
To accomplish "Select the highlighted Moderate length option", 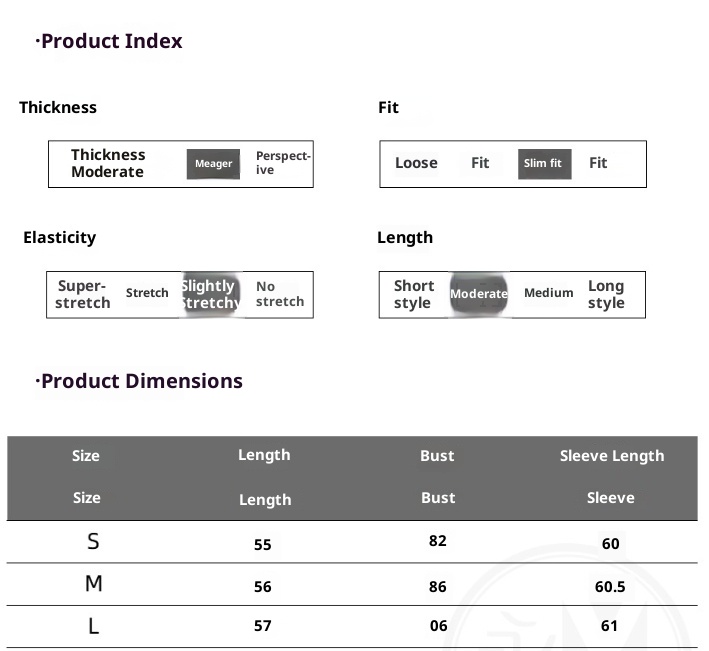I will [x=478, y=294].
